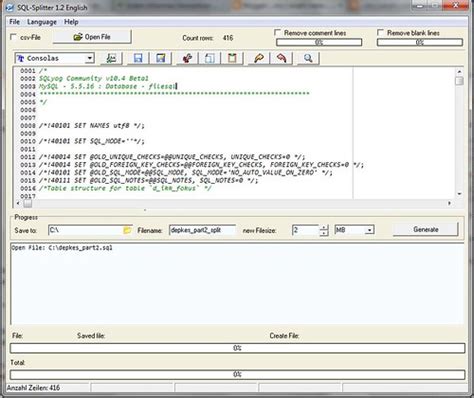Decrease new Filesize with the down spinner
The height and width of the screenshot is (398, 474).
[x=324, y=233]
